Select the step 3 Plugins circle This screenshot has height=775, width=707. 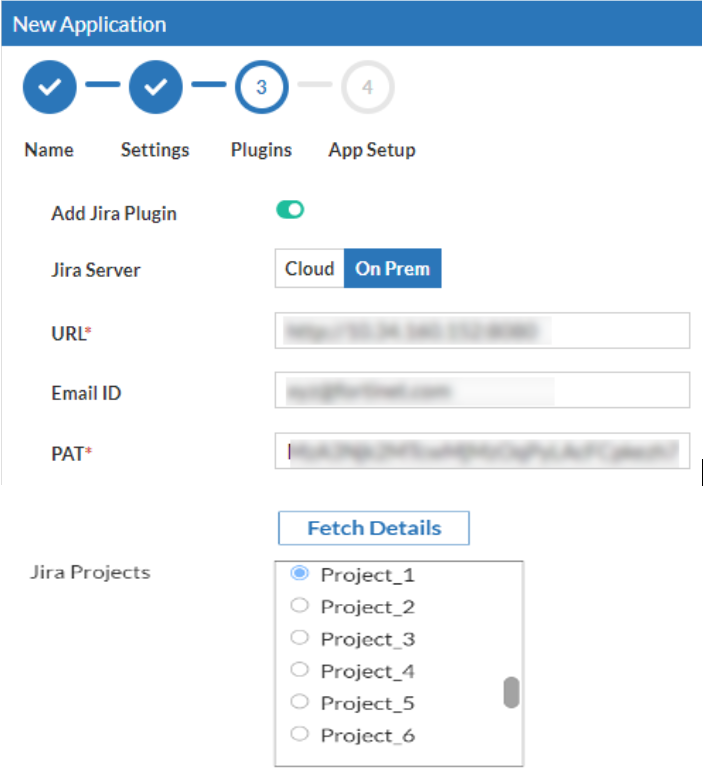tap(262, 87)
